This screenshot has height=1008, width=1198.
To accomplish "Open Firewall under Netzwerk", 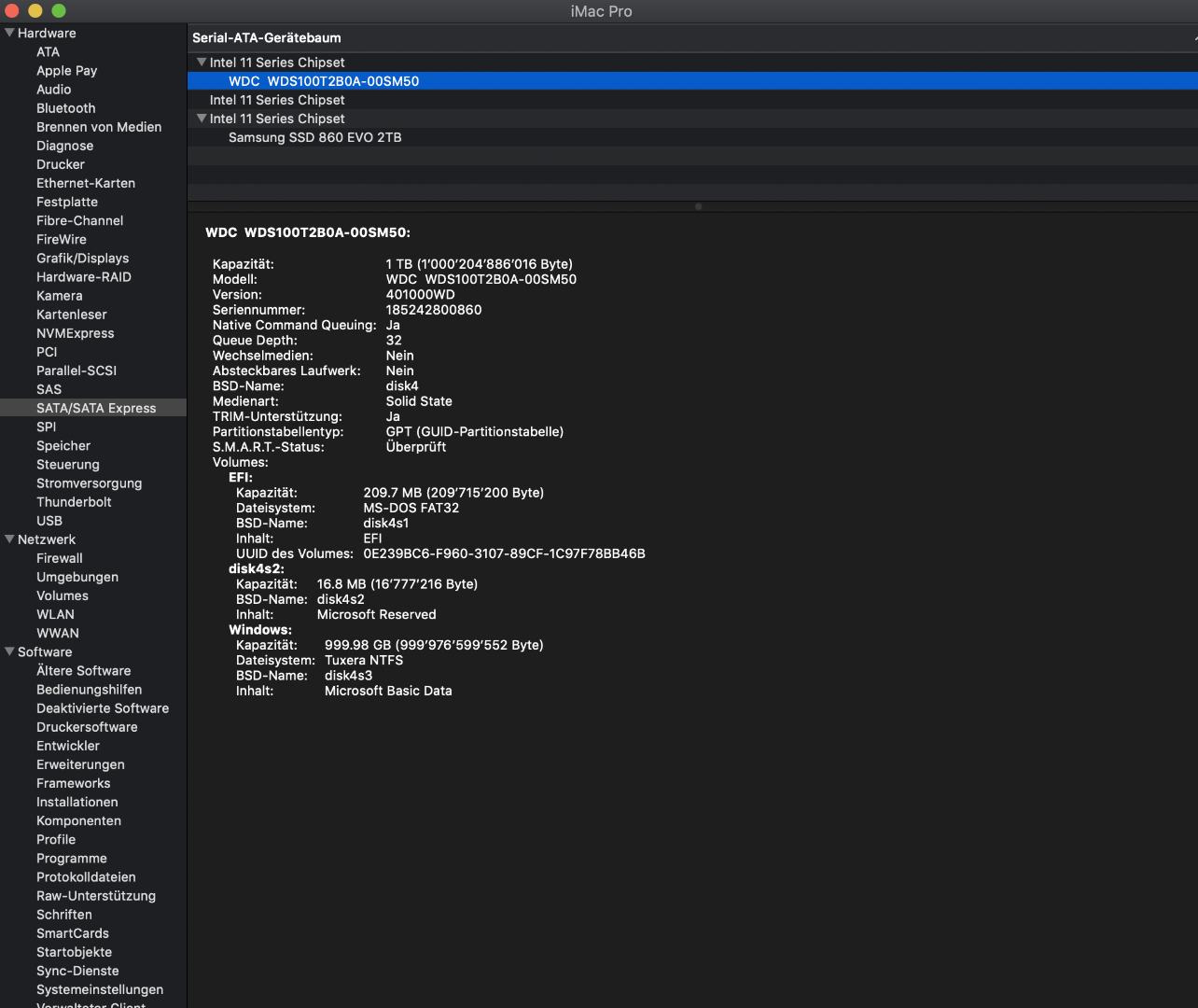I will [x=59, y=558].
